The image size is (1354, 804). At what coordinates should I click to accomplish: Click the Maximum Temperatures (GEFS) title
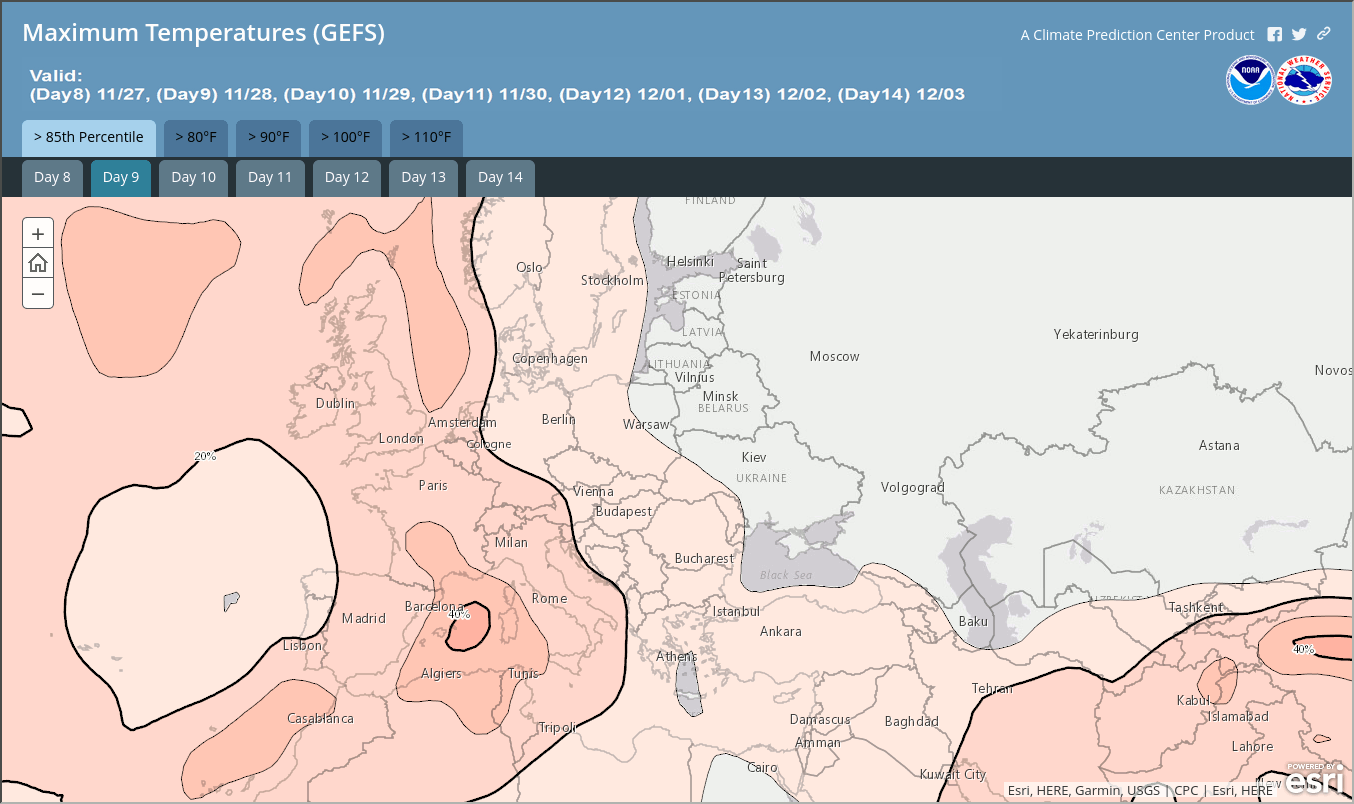coord(203,33)
